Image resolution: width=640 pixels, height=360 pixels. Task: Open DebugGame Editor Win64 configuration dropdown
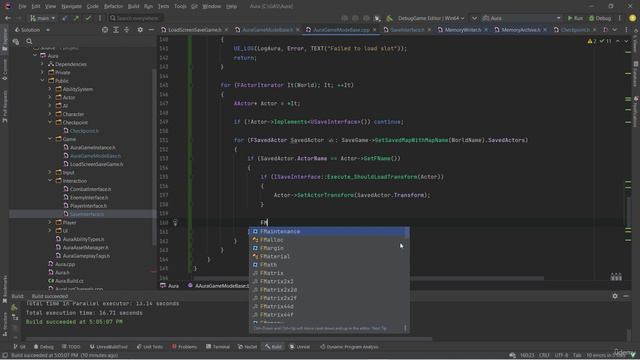[x=431, y=18]
